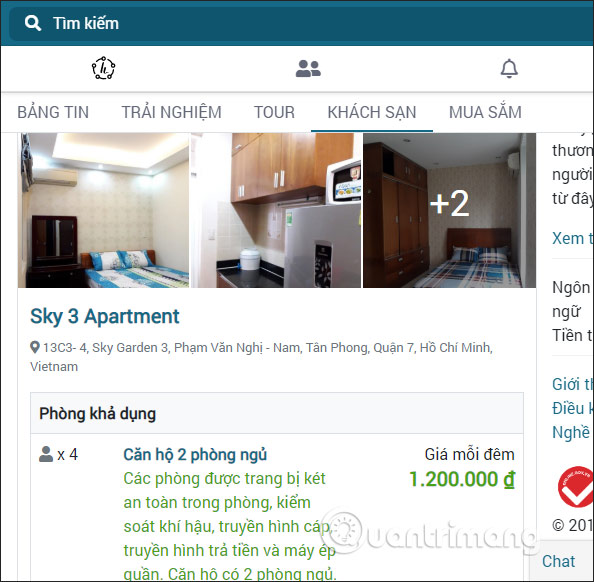Click the search magnifier icon

33,23
